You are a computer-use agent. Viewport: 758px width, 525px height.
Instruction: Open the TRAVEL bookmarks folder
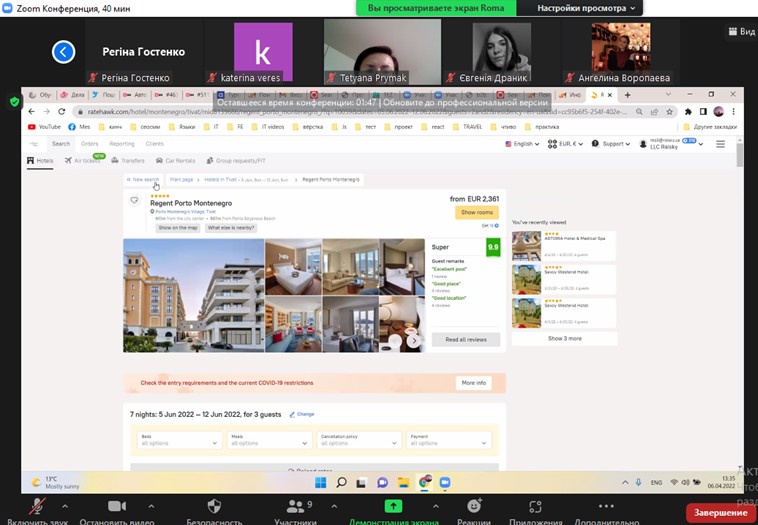click(x=467, y=127)
